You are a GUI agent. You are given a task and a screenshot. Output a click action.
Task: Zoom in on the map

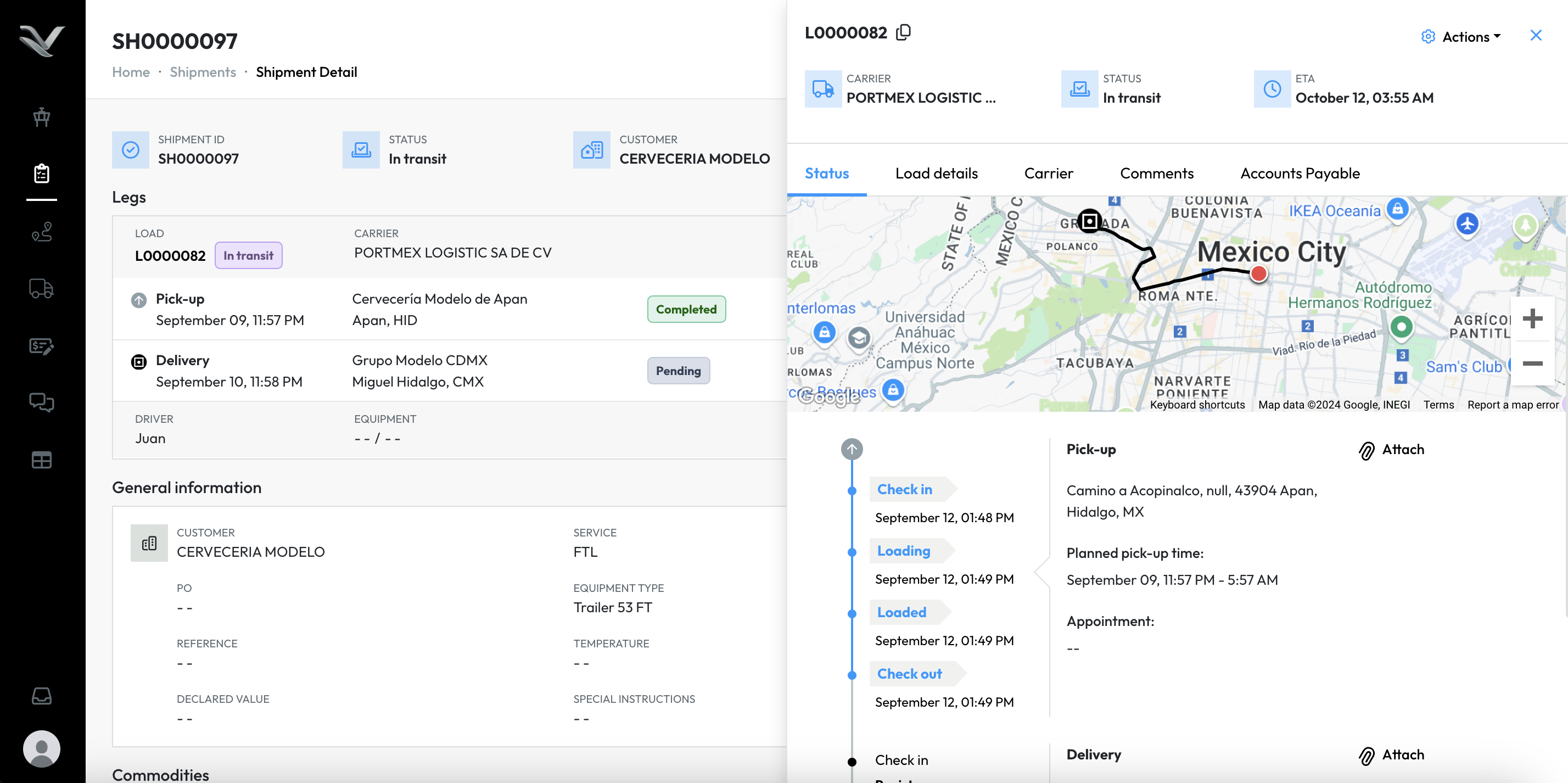point(1532,318)
